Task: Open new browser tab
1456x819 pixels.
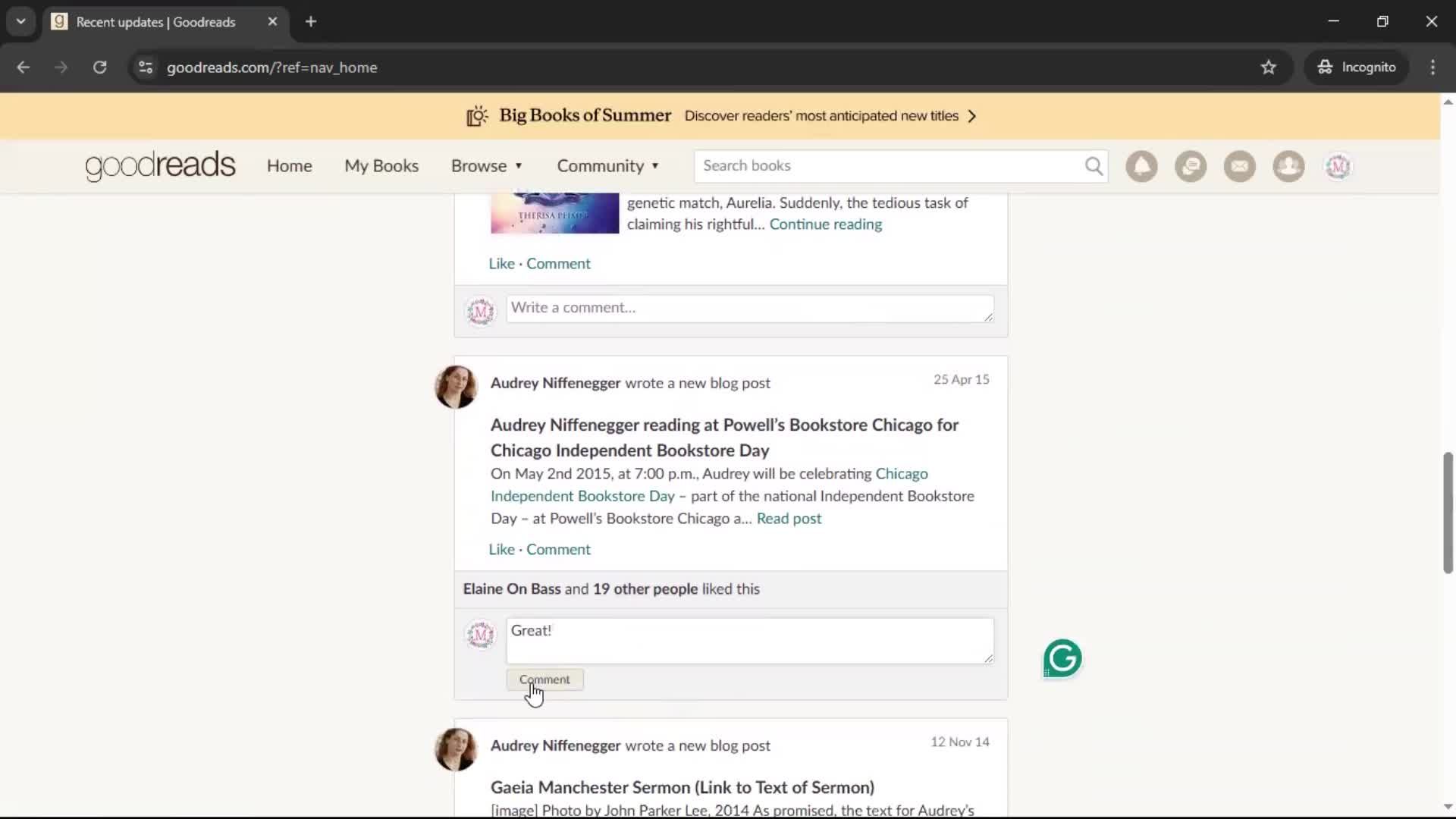Action: pos(311,21)
